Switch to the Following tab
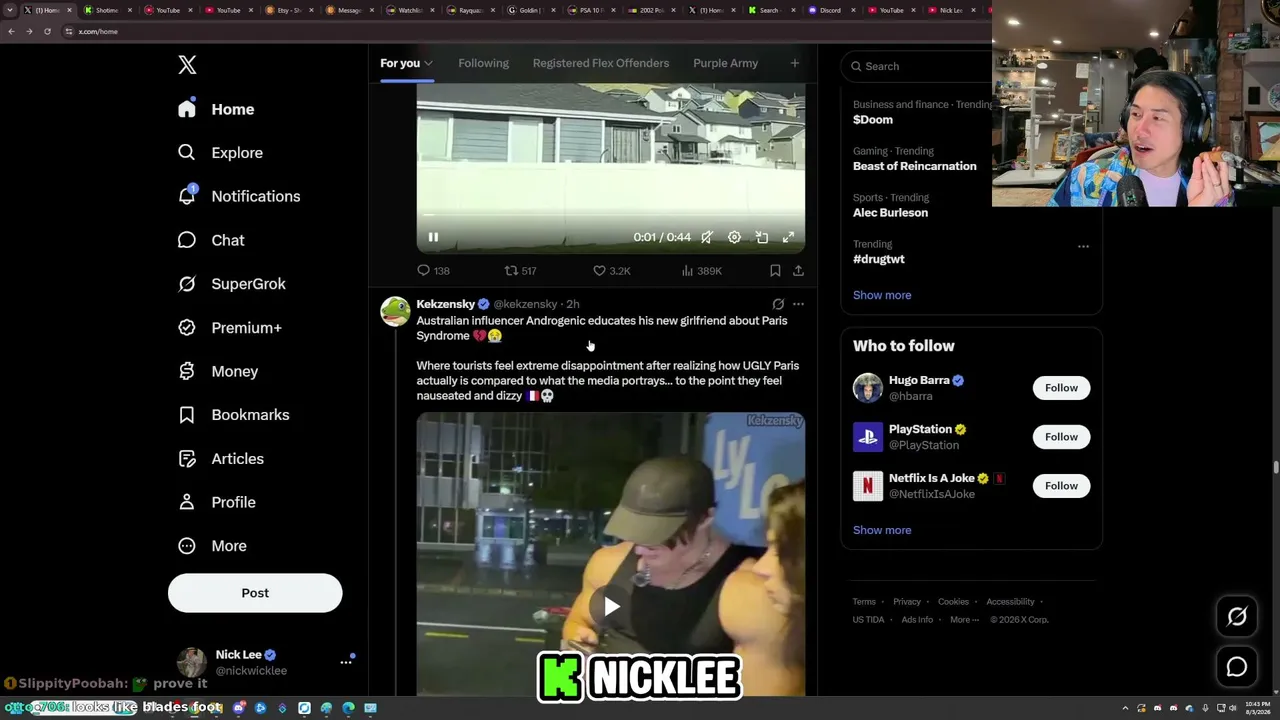This screenshot has width=1280, height=720. pos(484,63)
